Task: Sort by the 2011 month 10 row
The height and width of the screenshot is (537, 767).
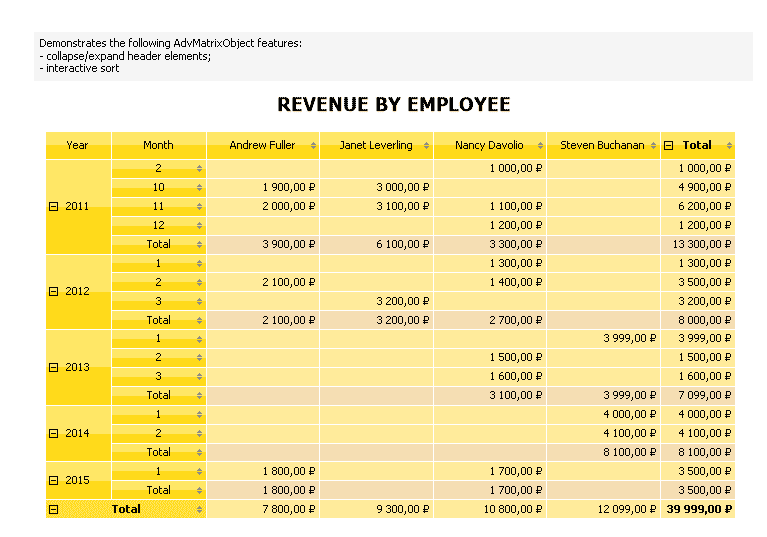Action: click(199, 187)
